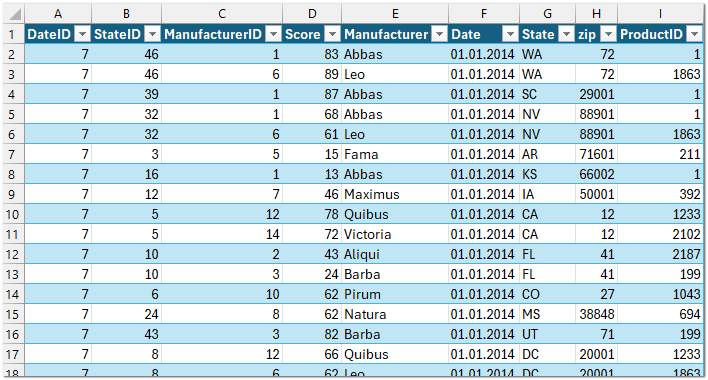708x380 pixels.
Task: Open the Date filter dropdown
Action: pos(510,34)
